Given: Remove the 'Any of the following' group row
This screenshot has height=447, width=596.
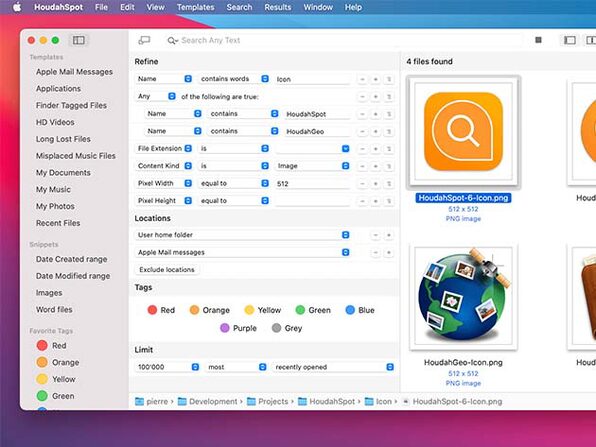Looking at the screenshot, I should click(362, 97).
